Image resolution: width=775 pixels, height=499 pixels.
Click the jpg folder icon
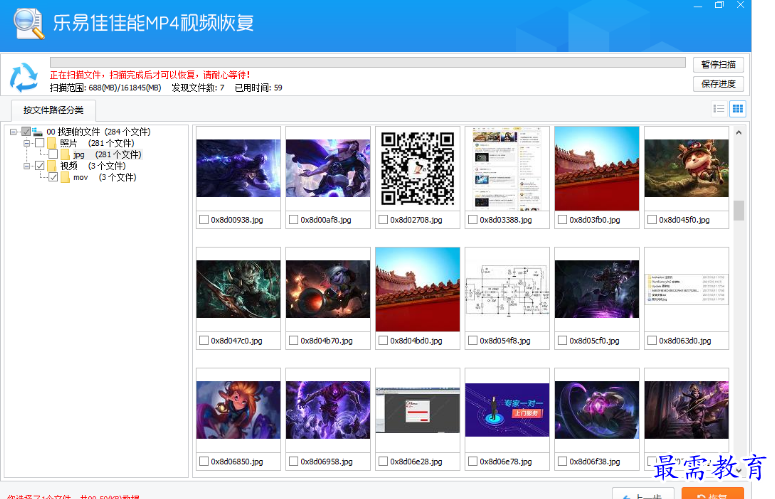point(65,155)
